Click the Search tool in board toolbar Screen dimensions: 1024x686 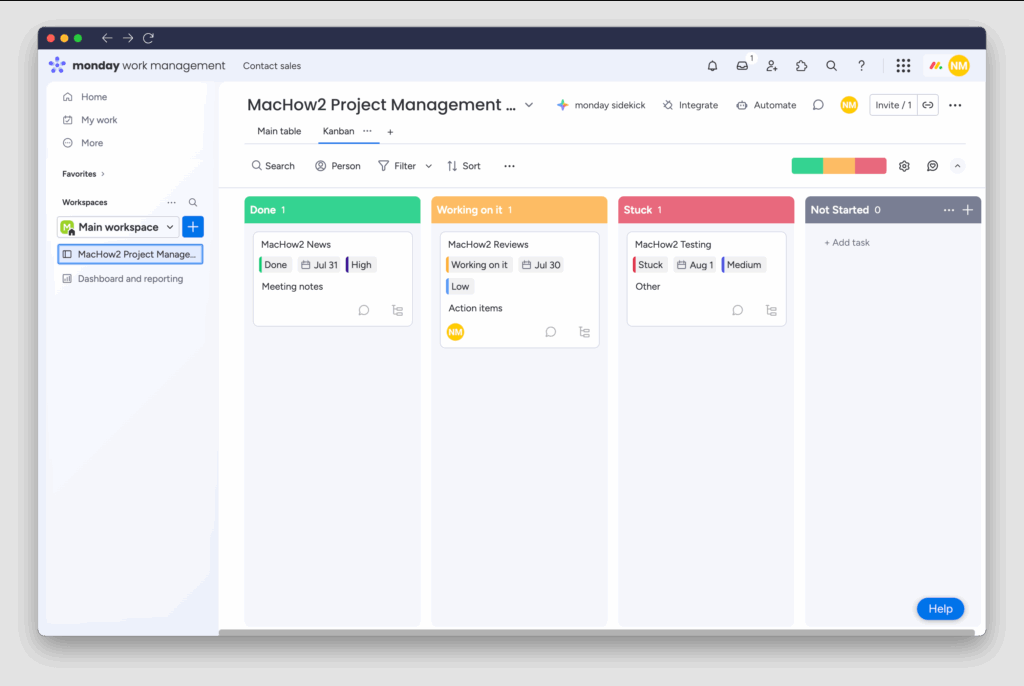coord(273,166)
